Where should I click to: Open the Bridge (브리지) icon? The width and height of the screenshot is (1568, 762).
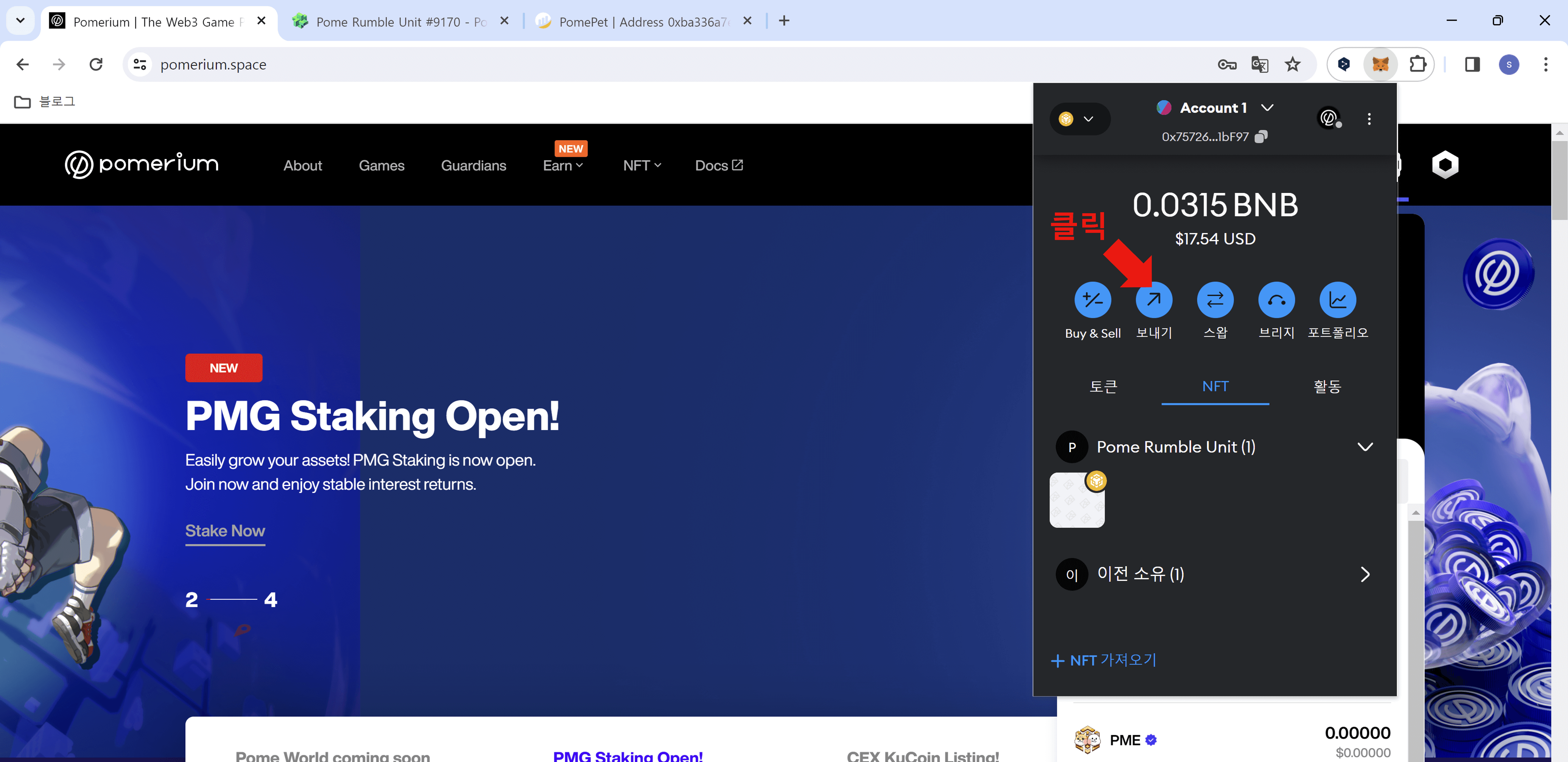click(1276, 300)
